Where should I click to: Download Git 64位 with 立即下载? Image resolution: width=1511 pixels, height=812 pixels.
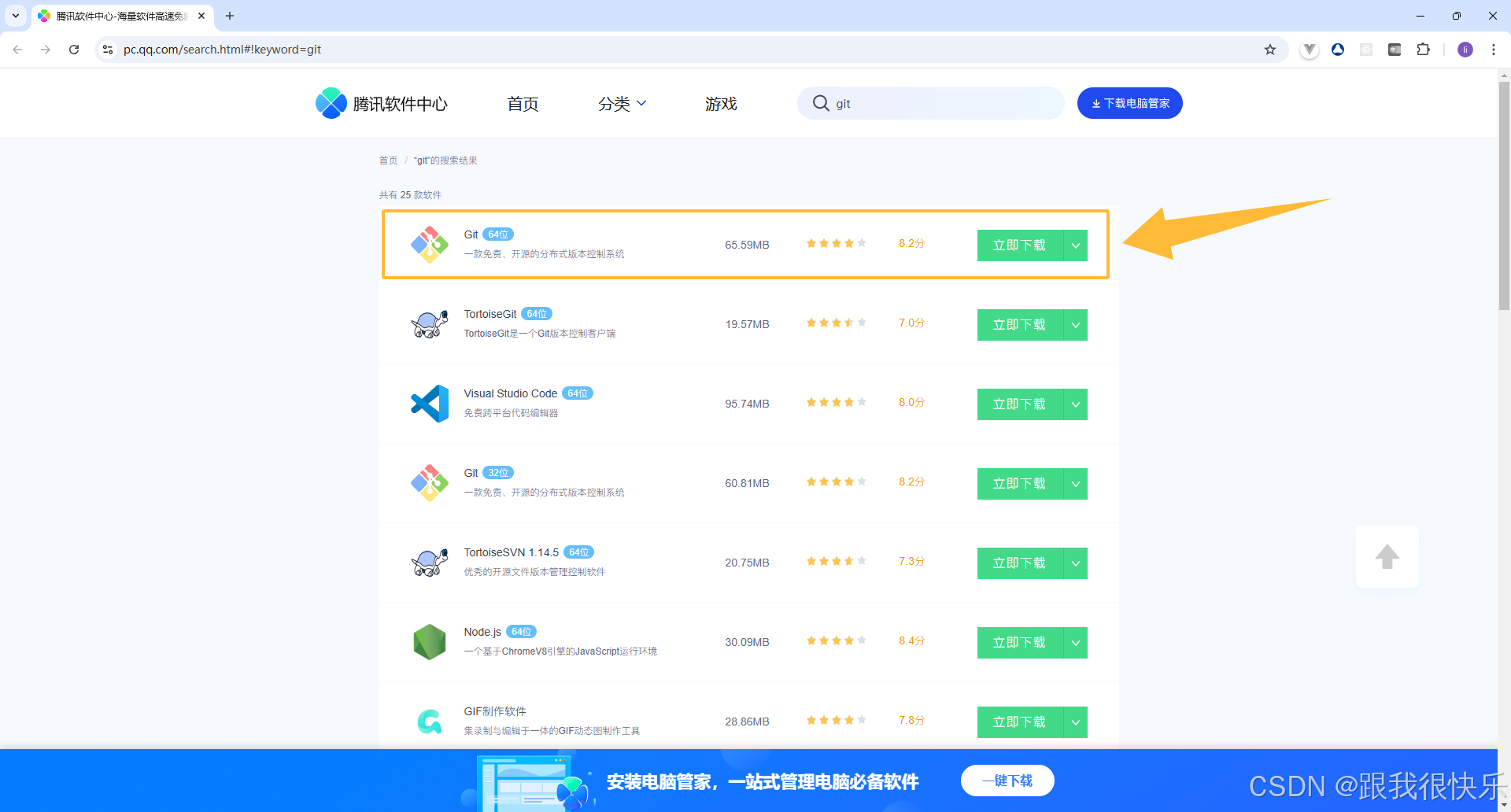coord(1020,245)
